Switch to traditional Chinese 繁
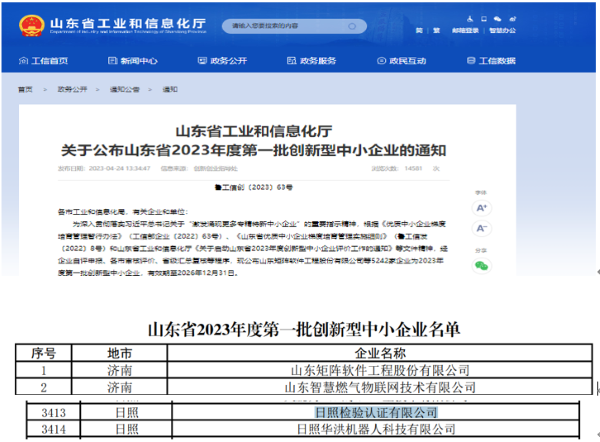600x442 pixels. [437, 30]
